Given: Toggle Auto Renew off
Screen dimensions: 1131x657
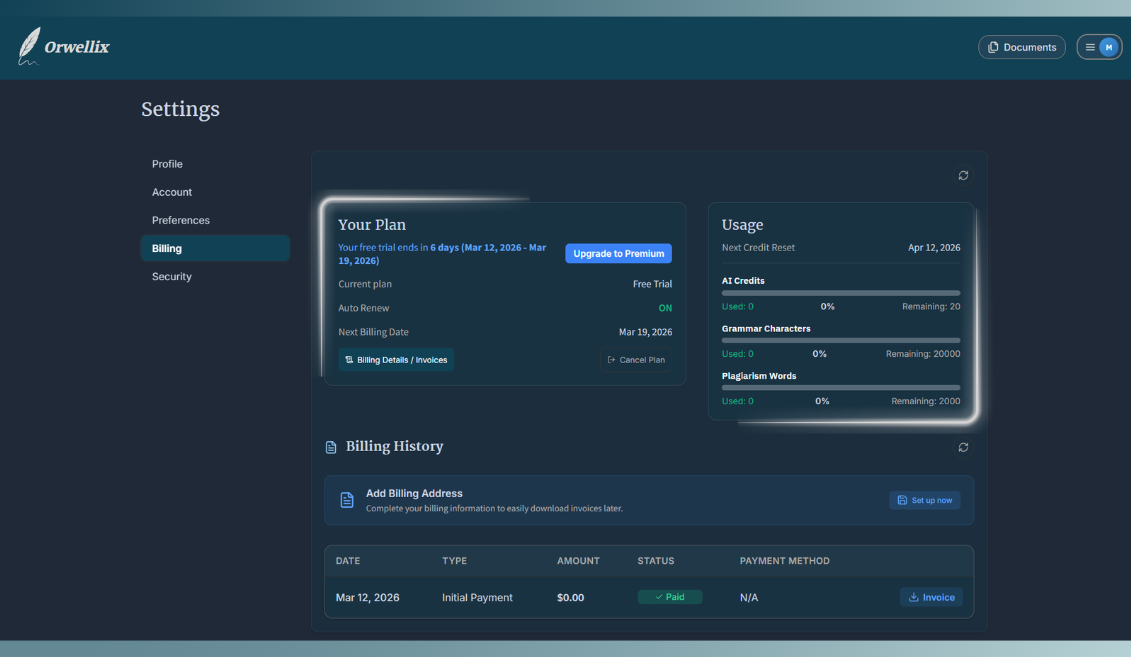Looking at the screenshot, I should (664, 307).
